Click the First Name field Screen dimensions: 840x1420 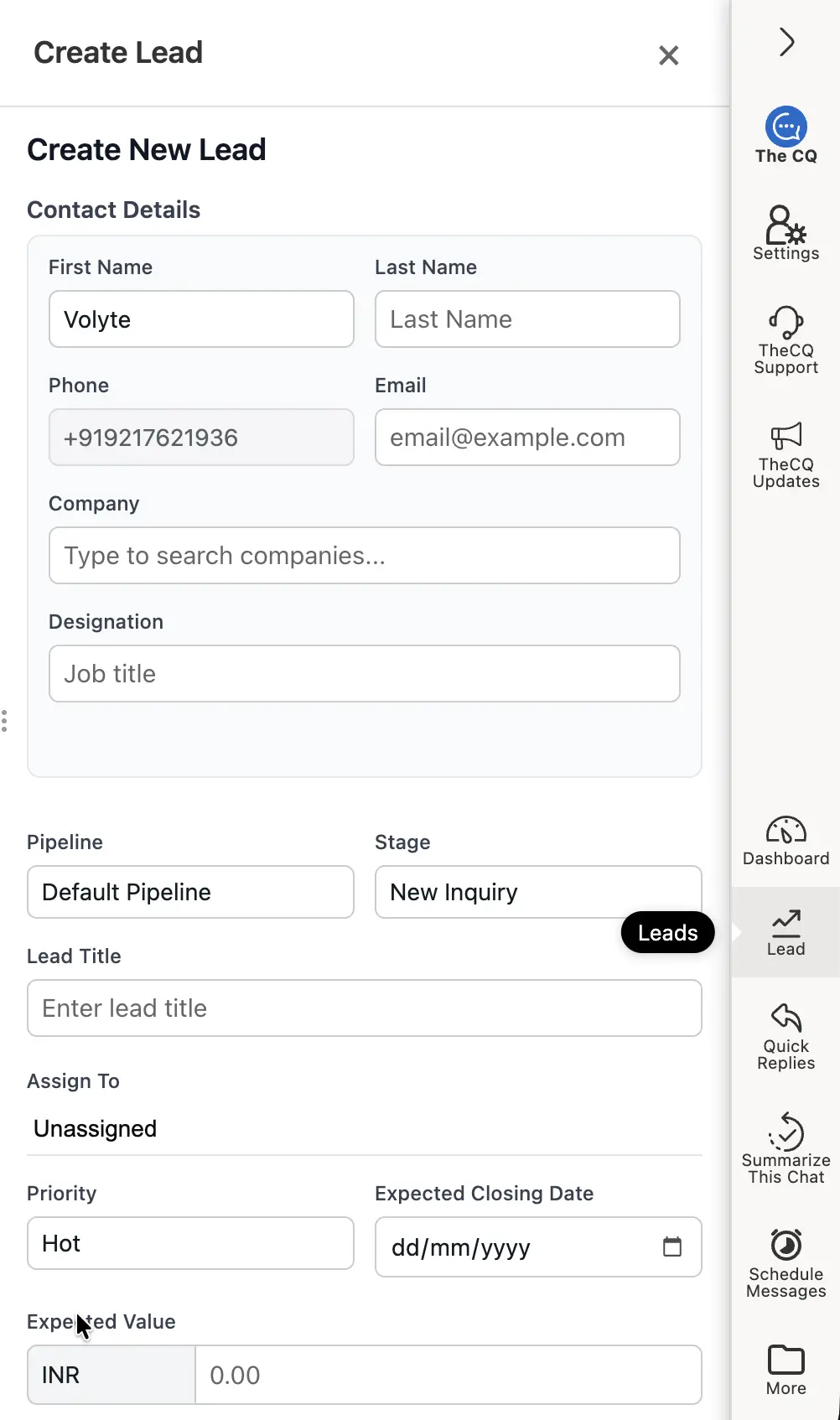pyautogui.click(x=201, y=319)
